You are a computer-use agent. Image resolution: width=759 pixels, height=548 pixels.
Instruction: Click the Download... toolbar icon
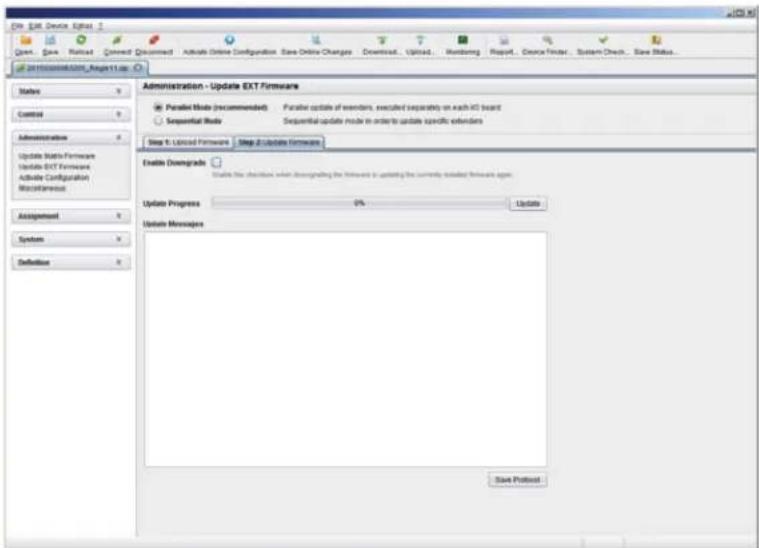(x=381, y=40)
